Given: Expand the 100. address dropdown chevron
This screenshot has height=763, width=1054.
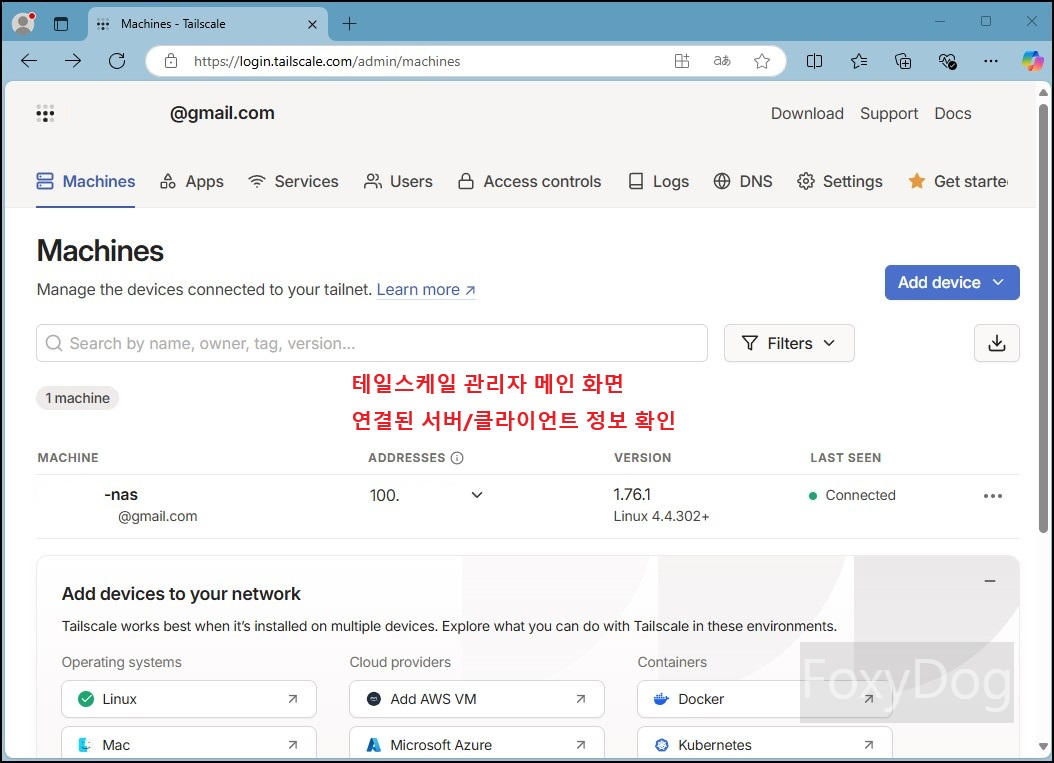Looking at the screenshot, I should click(477, 495).
